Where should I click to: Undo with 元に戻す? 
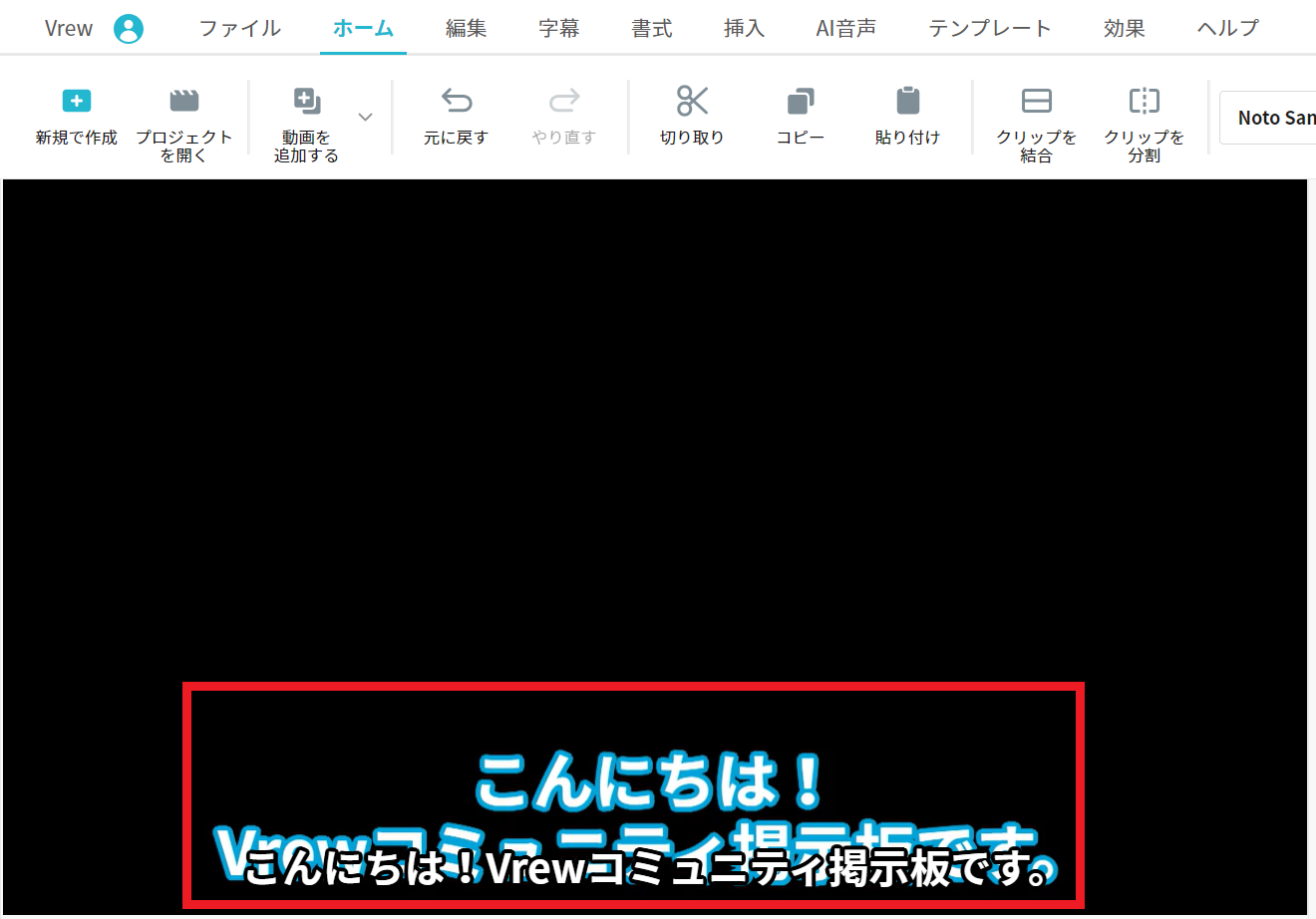coord(456,118)
